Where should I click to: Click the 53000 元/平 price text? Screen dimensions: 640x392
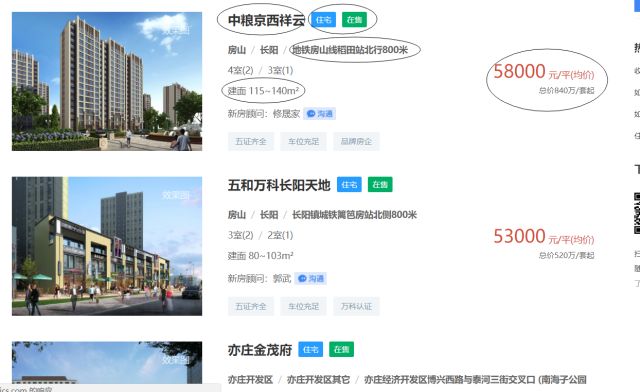pyautogui.click(x=544, y=237)
